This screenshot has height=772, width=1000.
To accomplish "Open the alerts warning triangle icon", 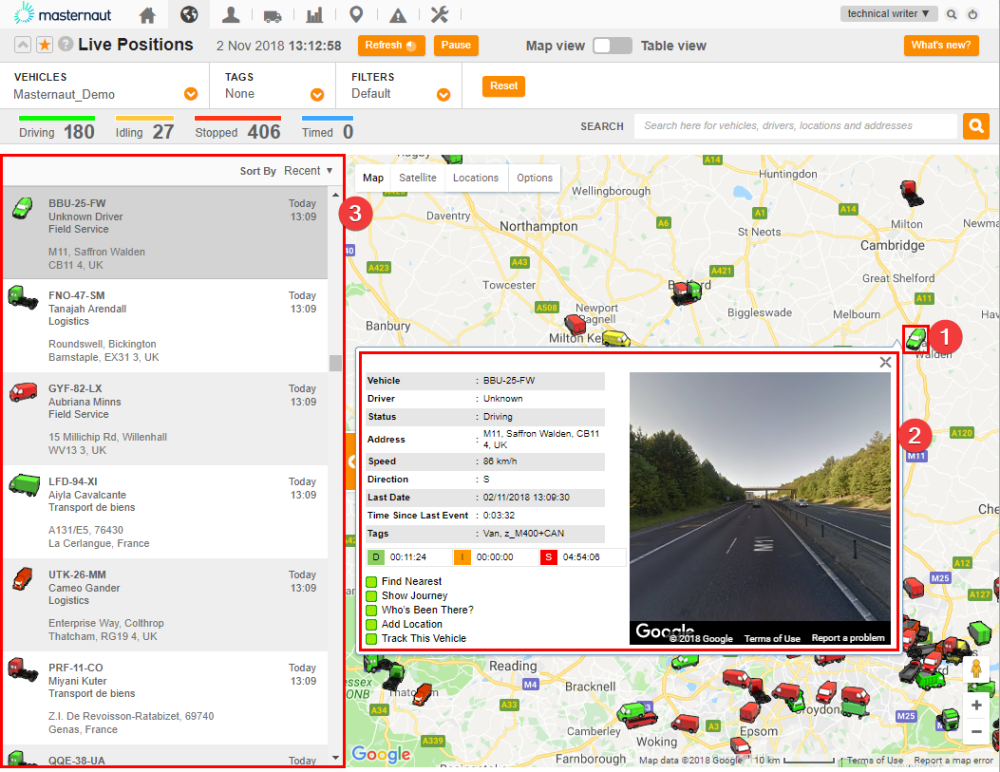I will [x=398, y=15].
